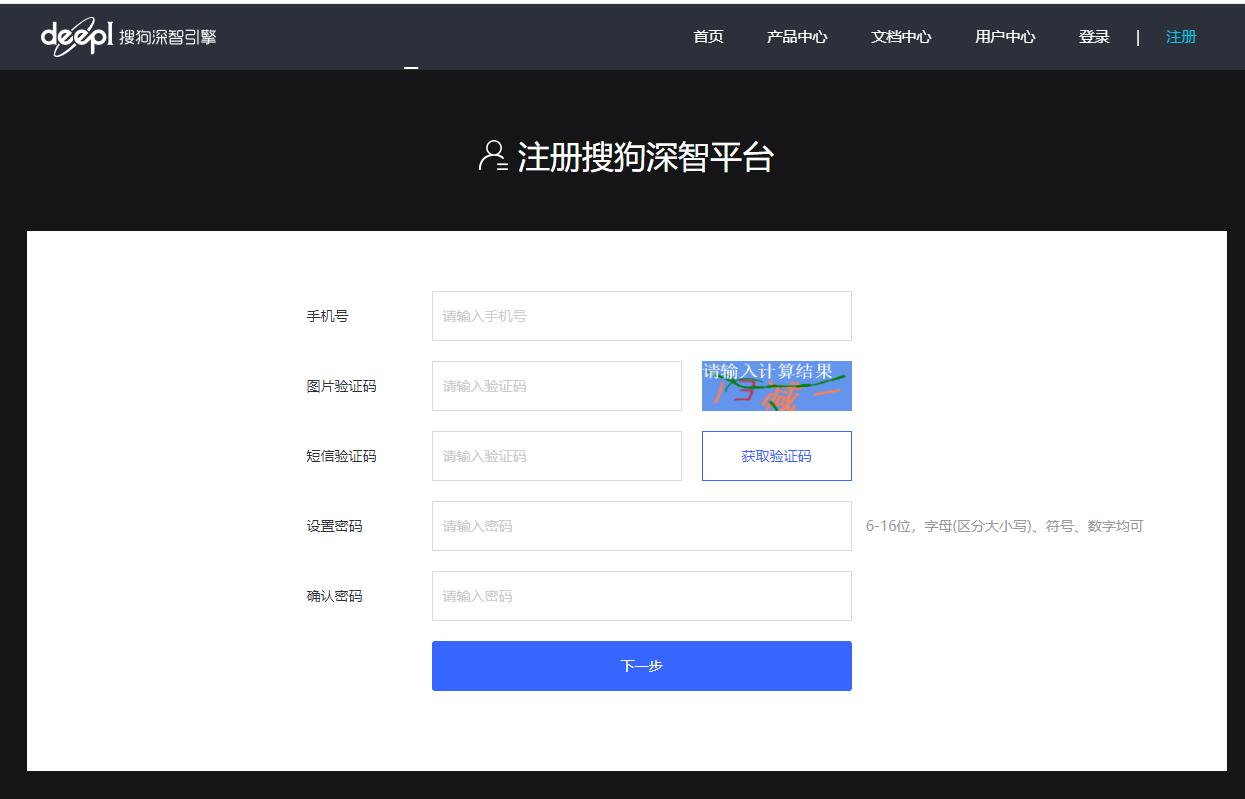Click the 短信验证码 label
This screenshot has width=1245, height=799.
coord(341,456)
